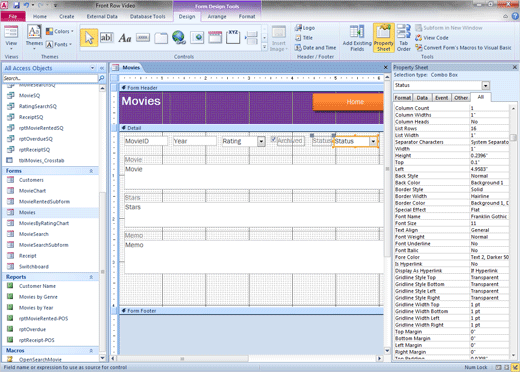Pick the Button control

tap(143, 38)
